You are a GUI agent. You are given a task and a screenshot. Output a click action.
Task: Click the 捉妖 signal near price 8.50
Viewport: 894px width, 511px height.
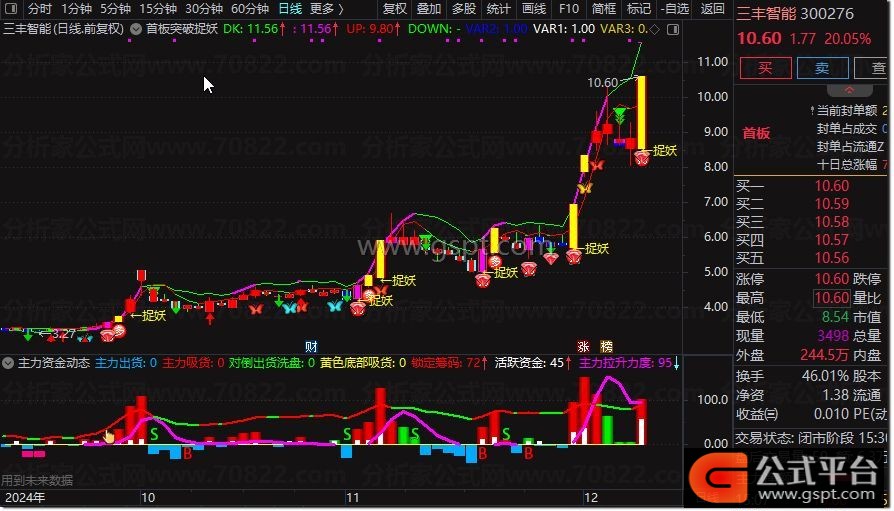click(665, 151)
